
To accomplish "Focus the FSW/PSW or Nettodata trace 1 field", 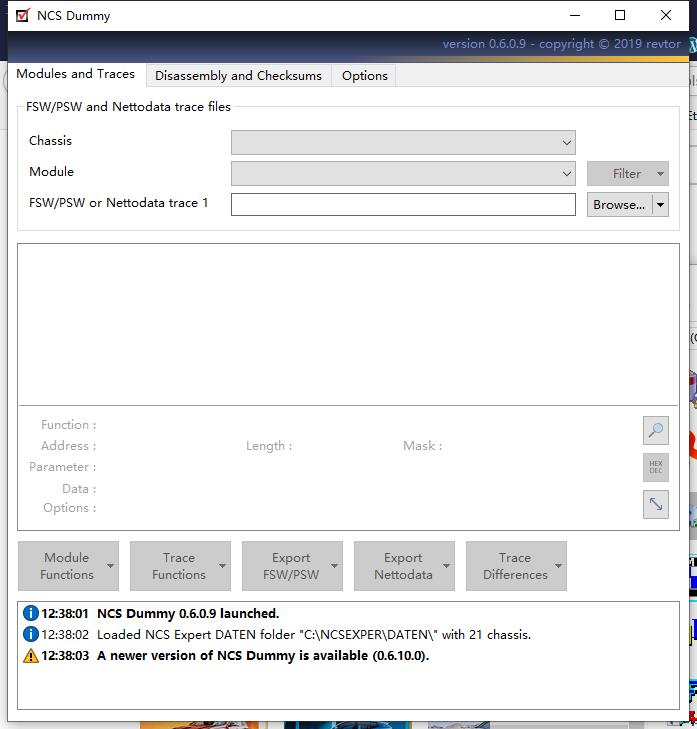I will 403,205.
